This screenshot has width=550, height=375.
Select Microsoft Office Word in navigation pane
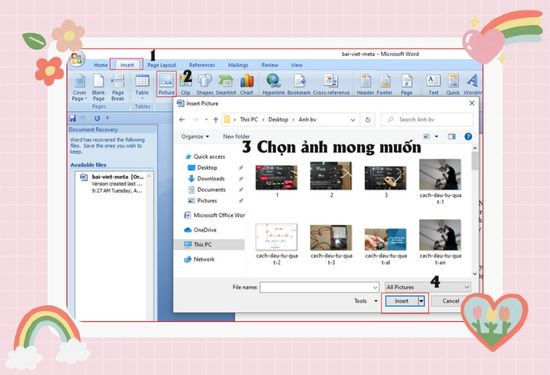click(214, 215)
